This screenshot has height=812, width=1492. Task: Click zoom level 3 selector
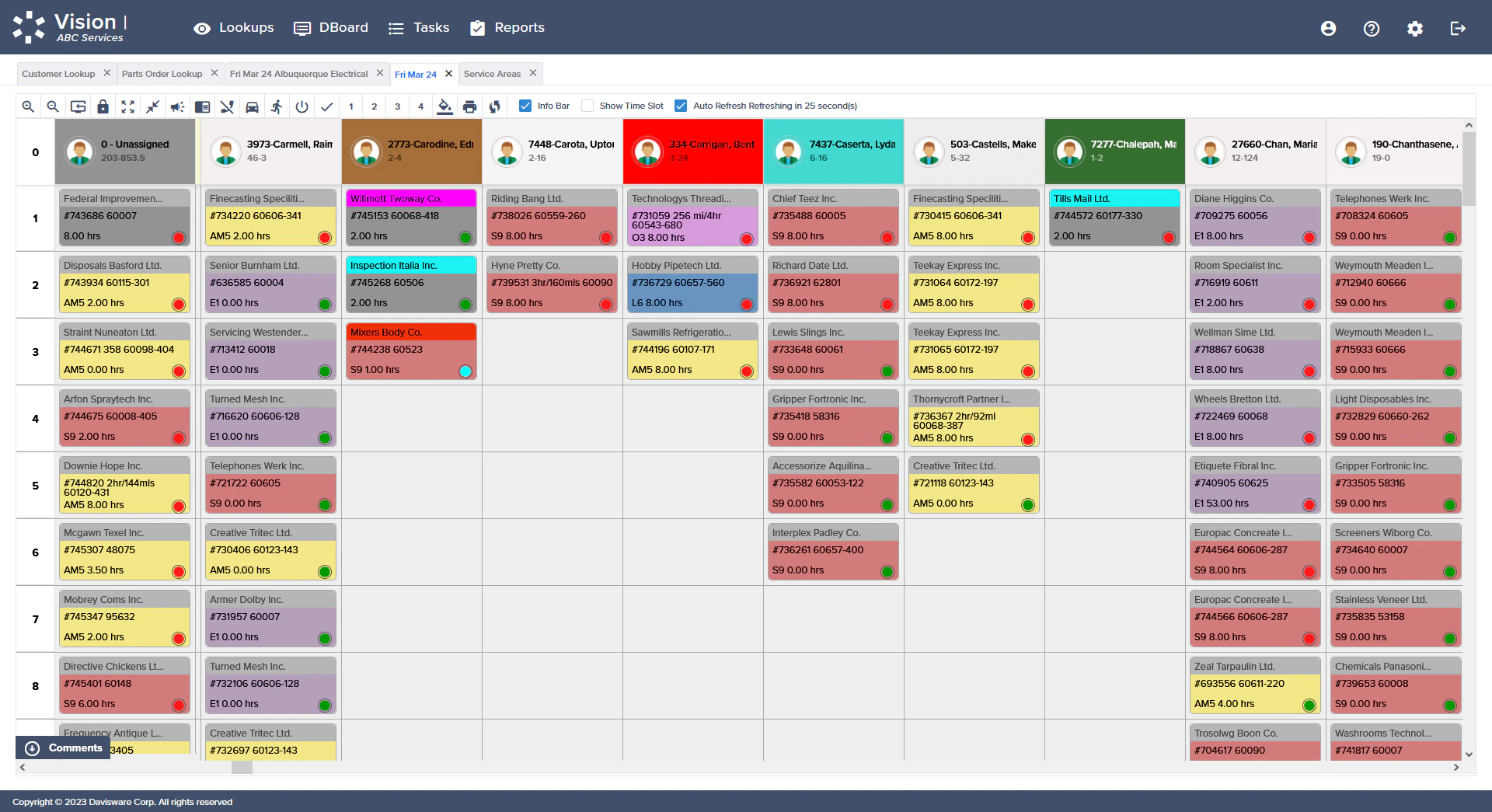[399, 106]
